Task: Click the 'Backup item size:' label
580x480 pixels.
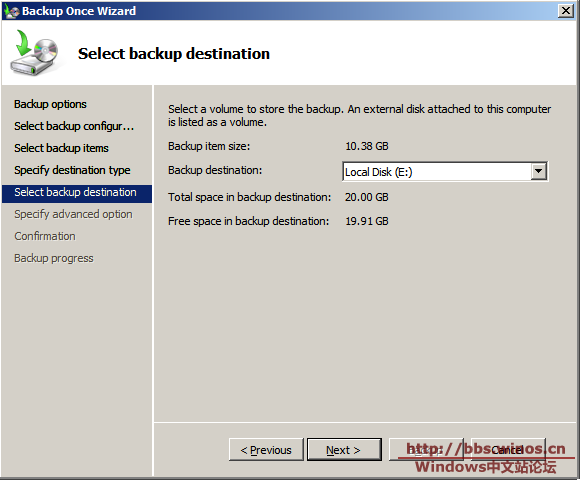Action: tap(209, 146)
